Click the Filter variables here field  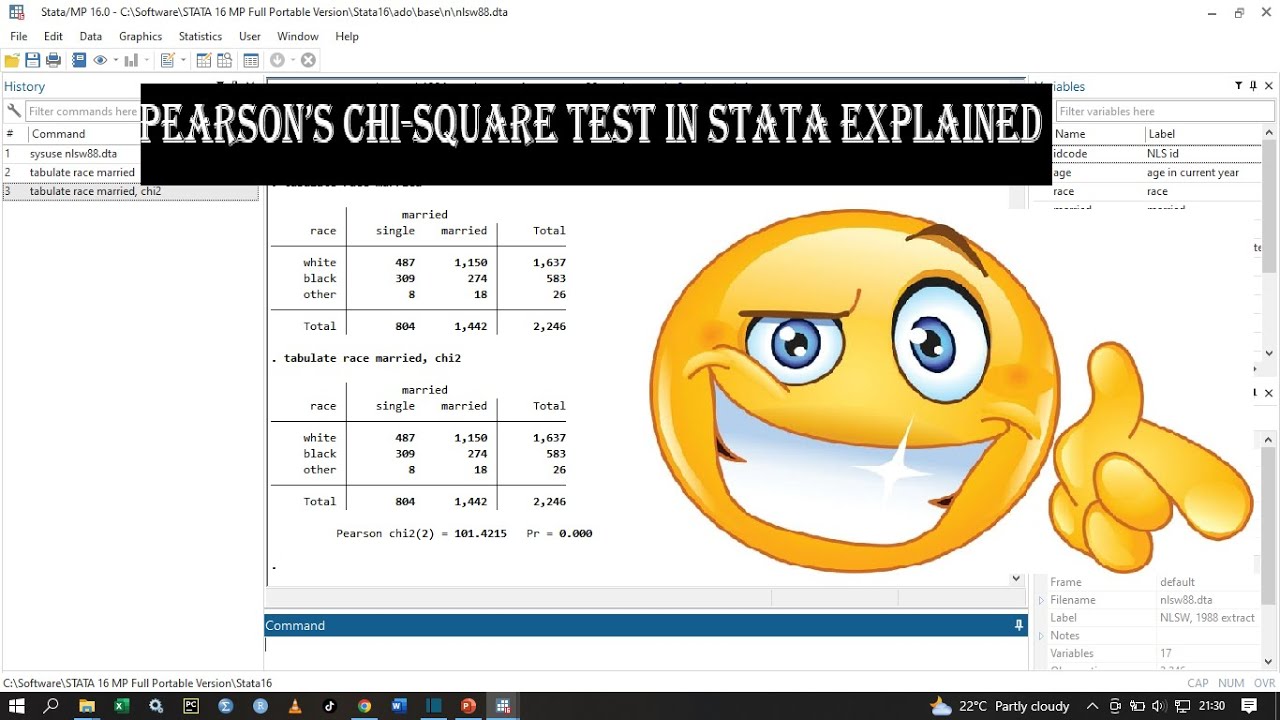(1163, 111)
